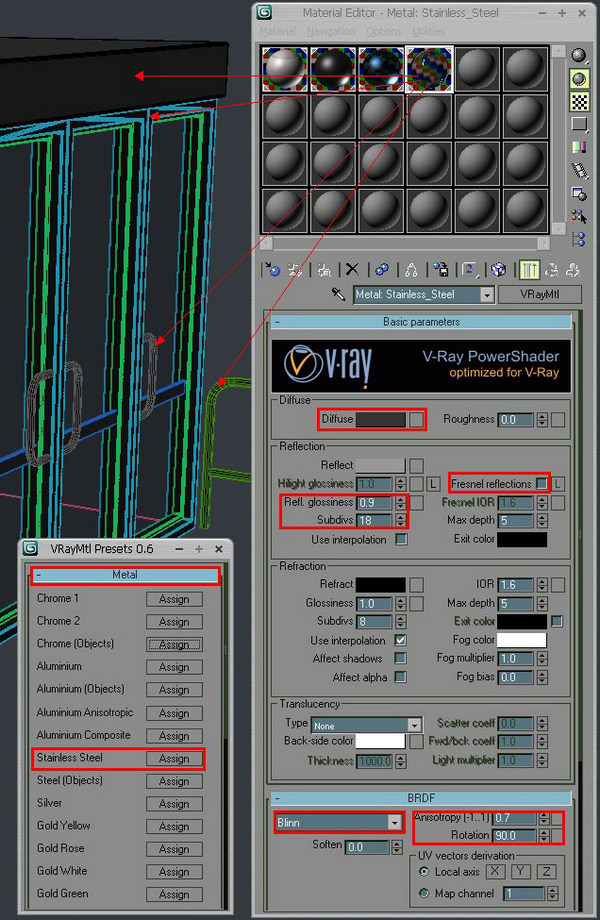Click the VRayMtl material type button

point(540,294)
